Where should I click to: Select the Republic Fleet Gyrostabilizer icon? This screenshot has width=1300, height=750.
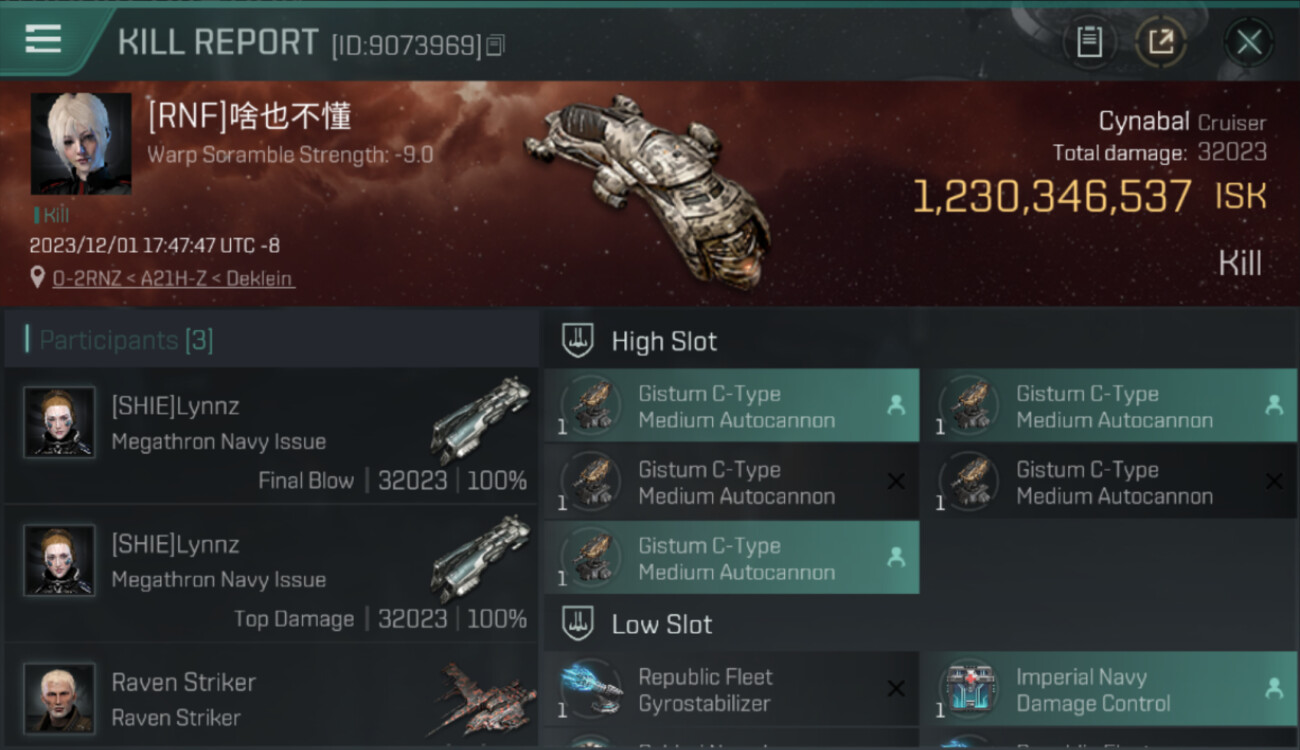click(590, 689)
